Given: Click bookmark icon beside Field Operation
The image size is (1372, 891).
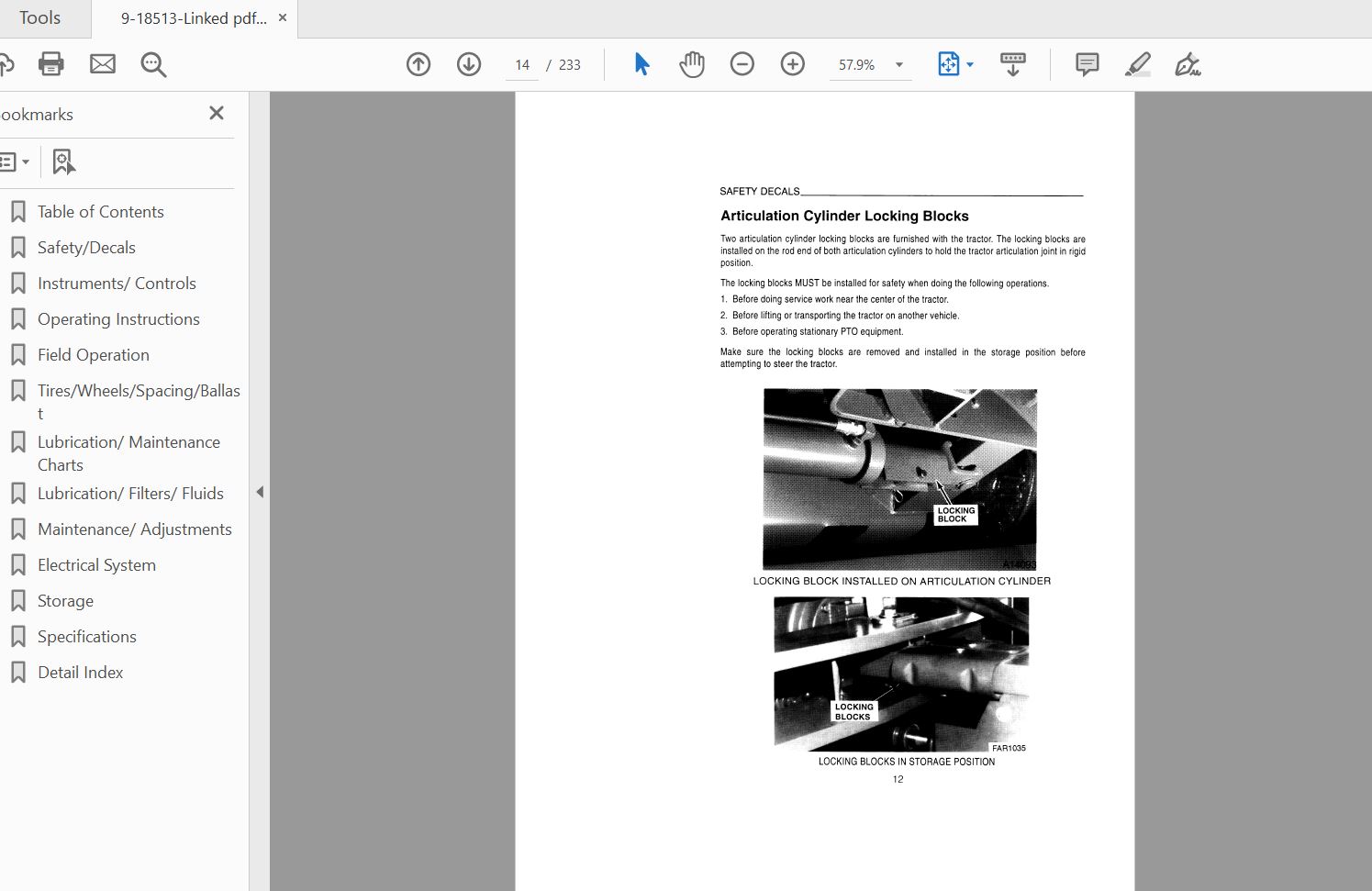Looking at the screenshot, I should point(18,355).
